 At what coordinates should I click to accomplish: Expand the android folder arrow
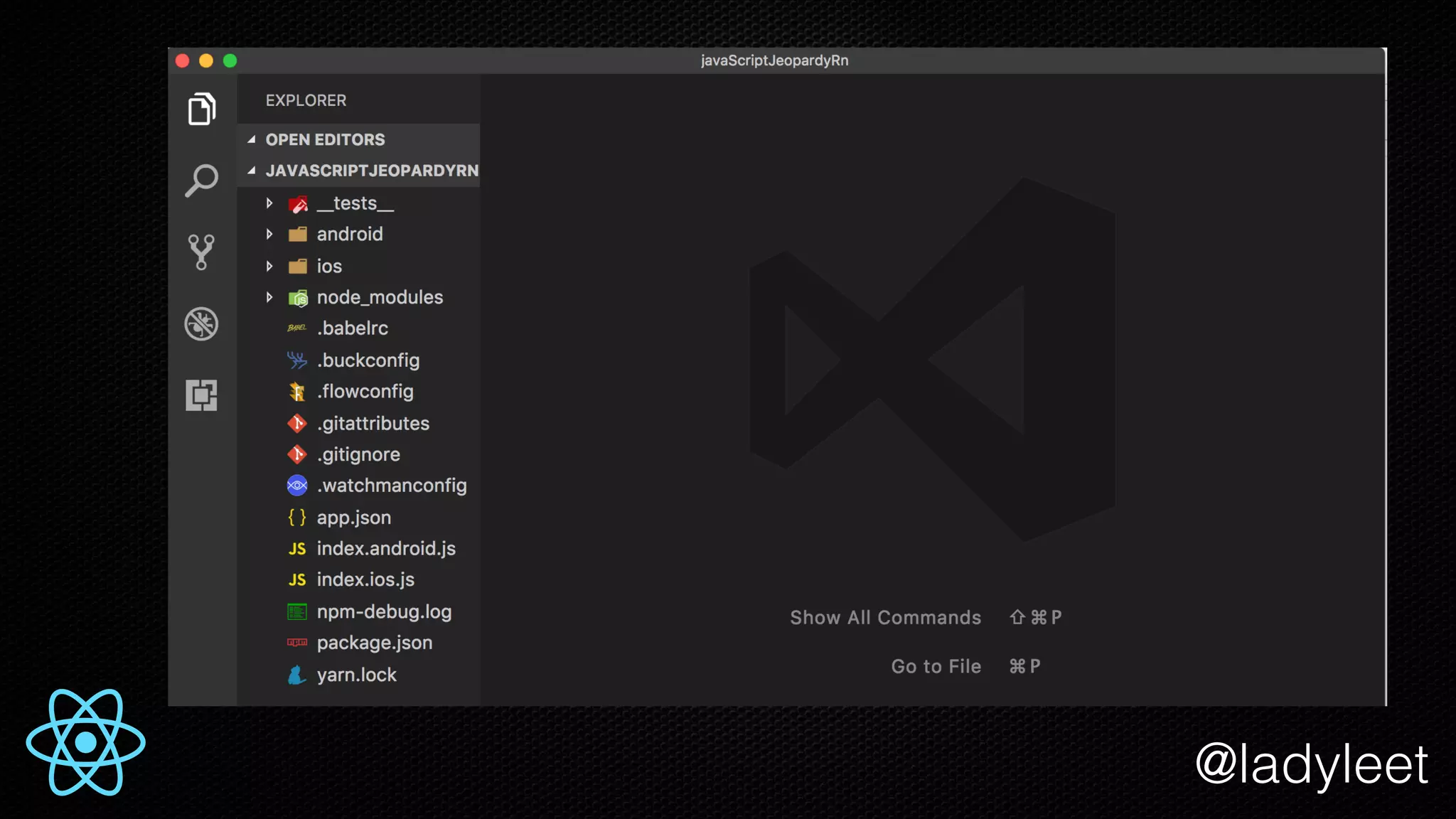tap(269, 234)
